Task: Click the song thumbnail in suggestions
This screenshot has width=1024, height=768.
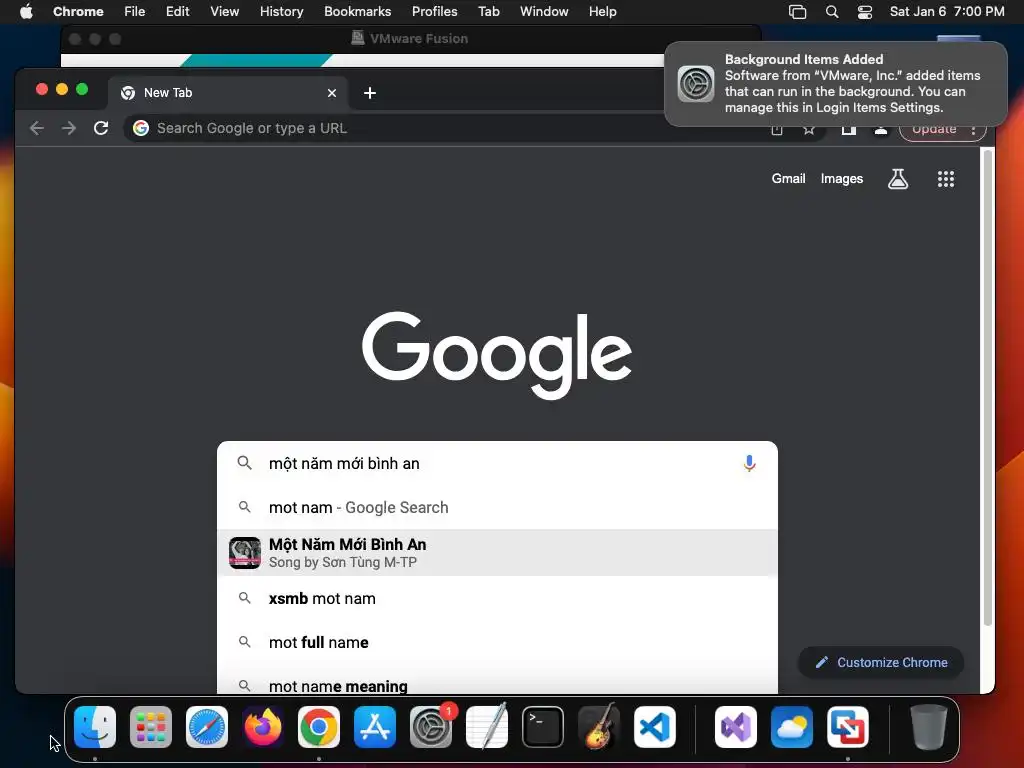Action: [245, 553]
